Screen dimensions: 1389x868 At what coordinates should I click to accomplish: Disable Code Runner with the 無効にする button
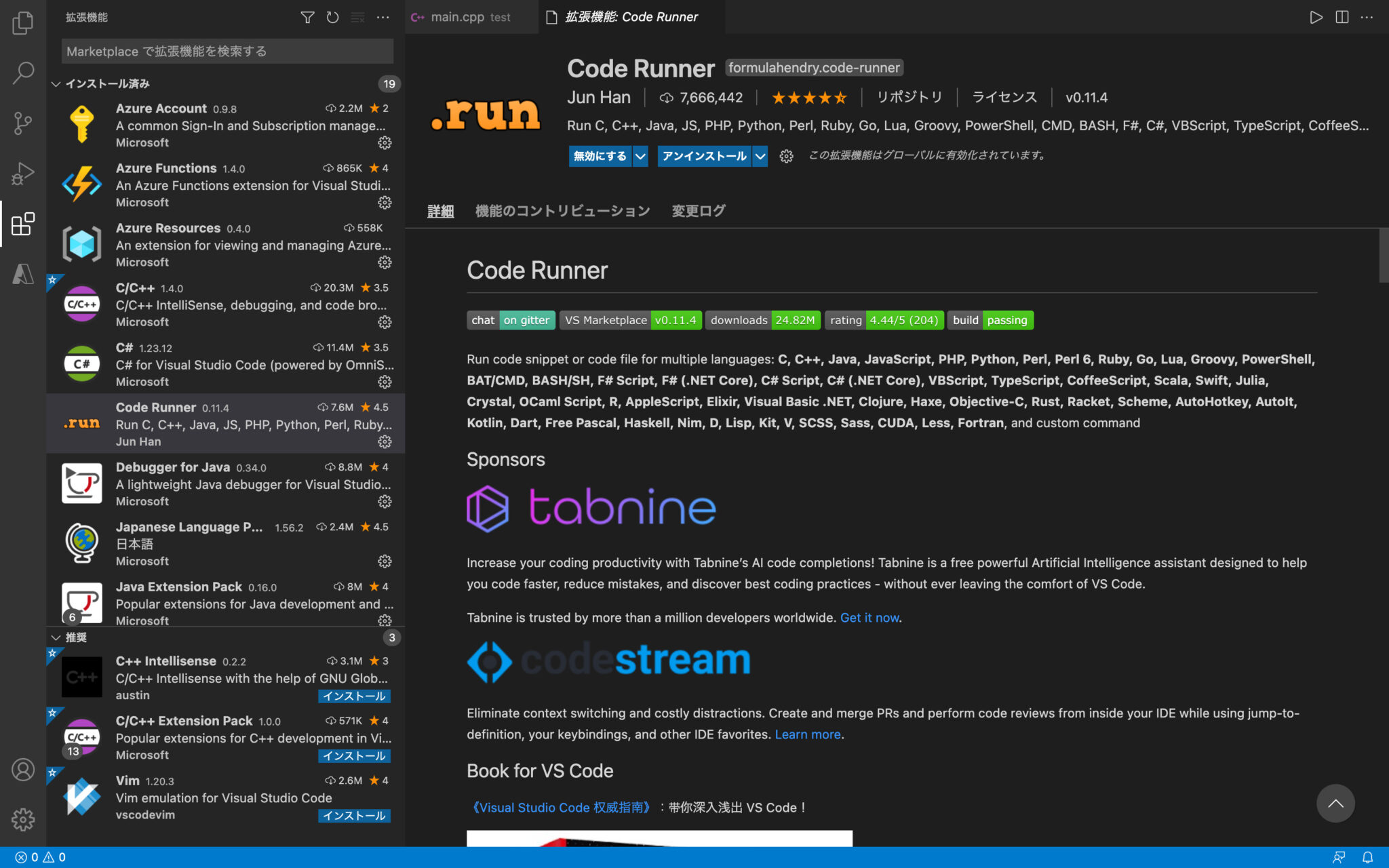600,156
